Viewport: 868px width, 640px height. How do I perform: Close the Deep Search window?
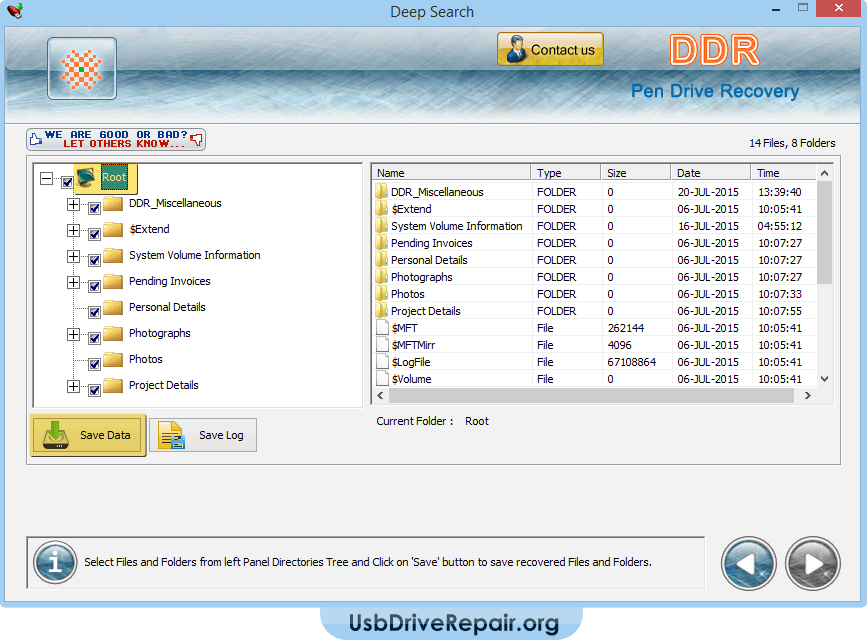839,8
